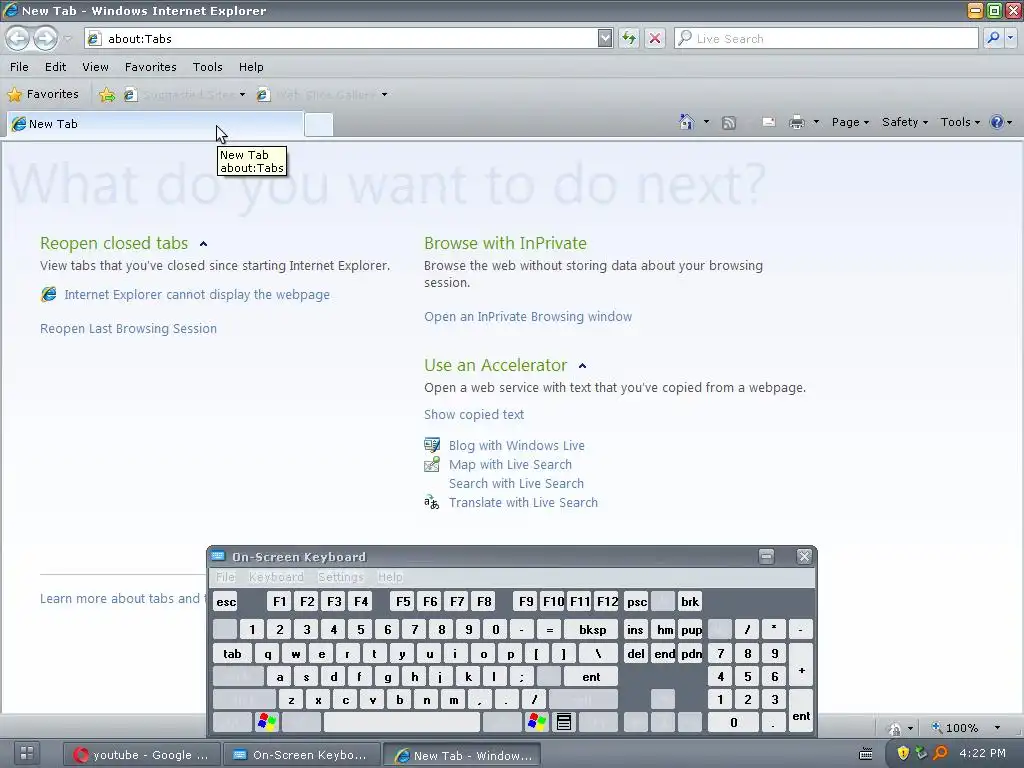Click Add to Favorites Bar icon

107,95
